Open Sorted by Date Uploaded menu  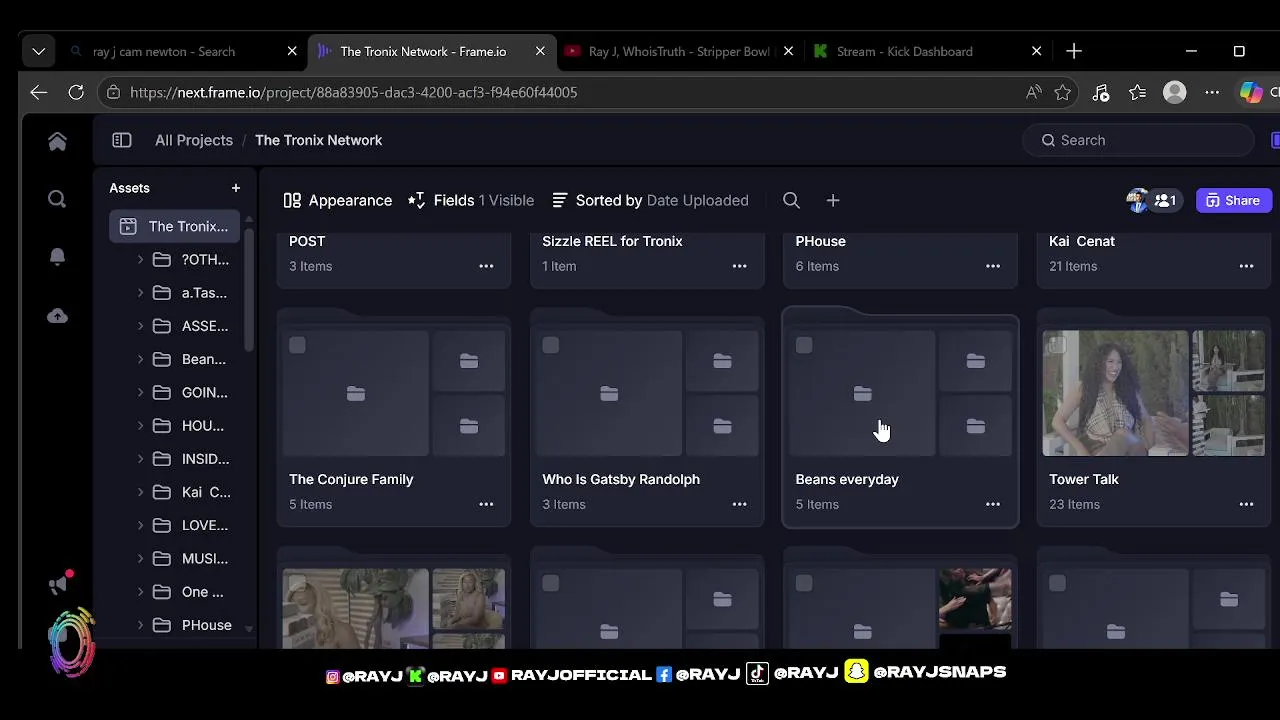click(650, 200)
